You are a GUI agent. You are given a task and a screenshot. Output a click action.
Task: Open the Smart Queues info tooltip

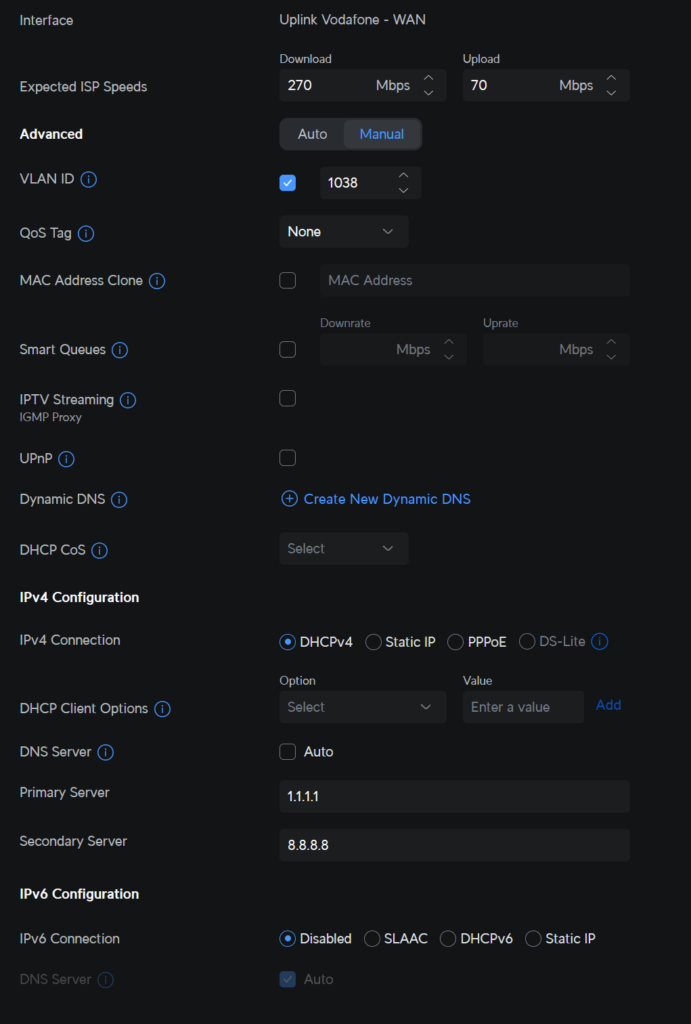(x=120, y=350)
